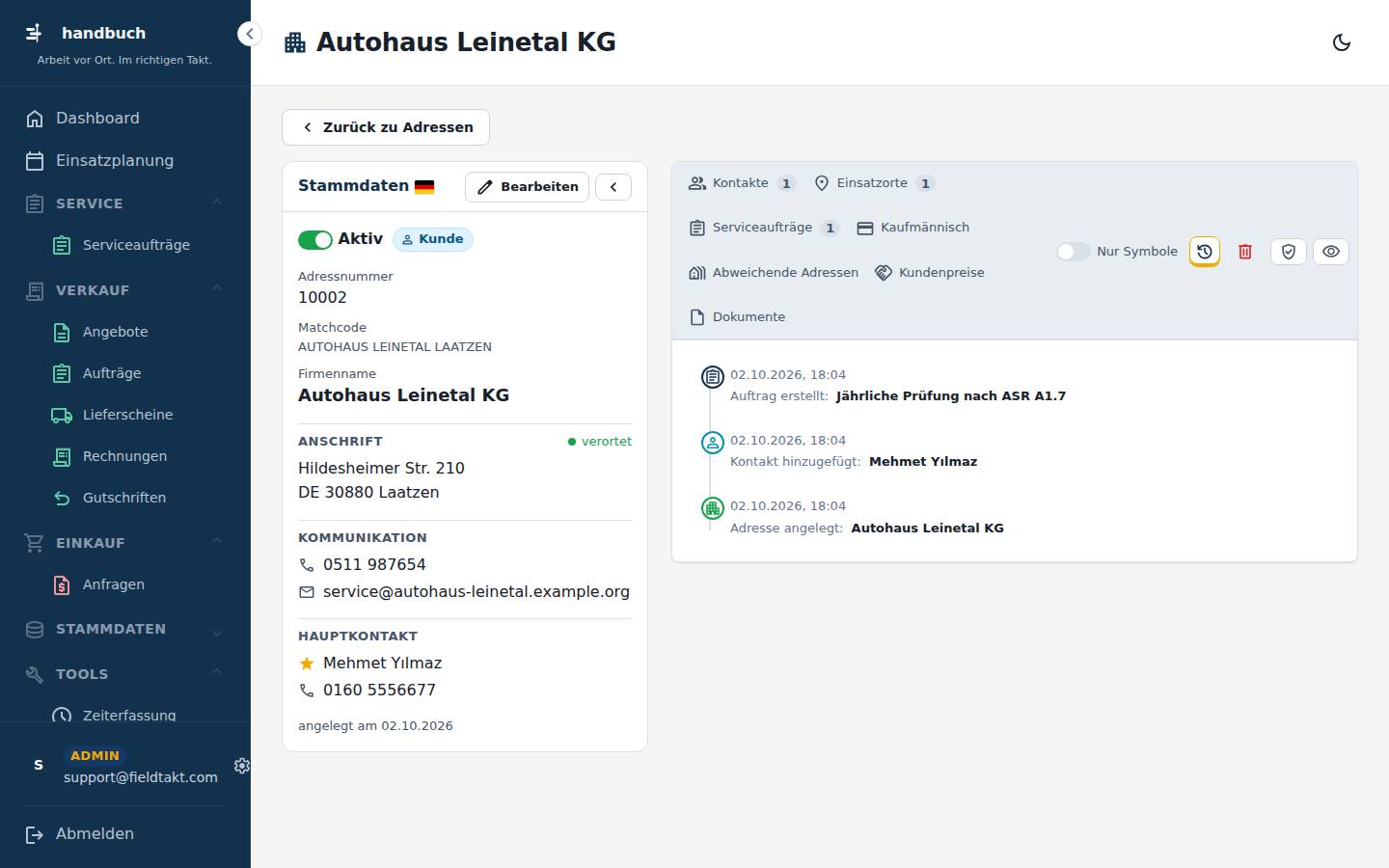Click the building icon beside page title
1389x868 pixels.
(295, 42)
